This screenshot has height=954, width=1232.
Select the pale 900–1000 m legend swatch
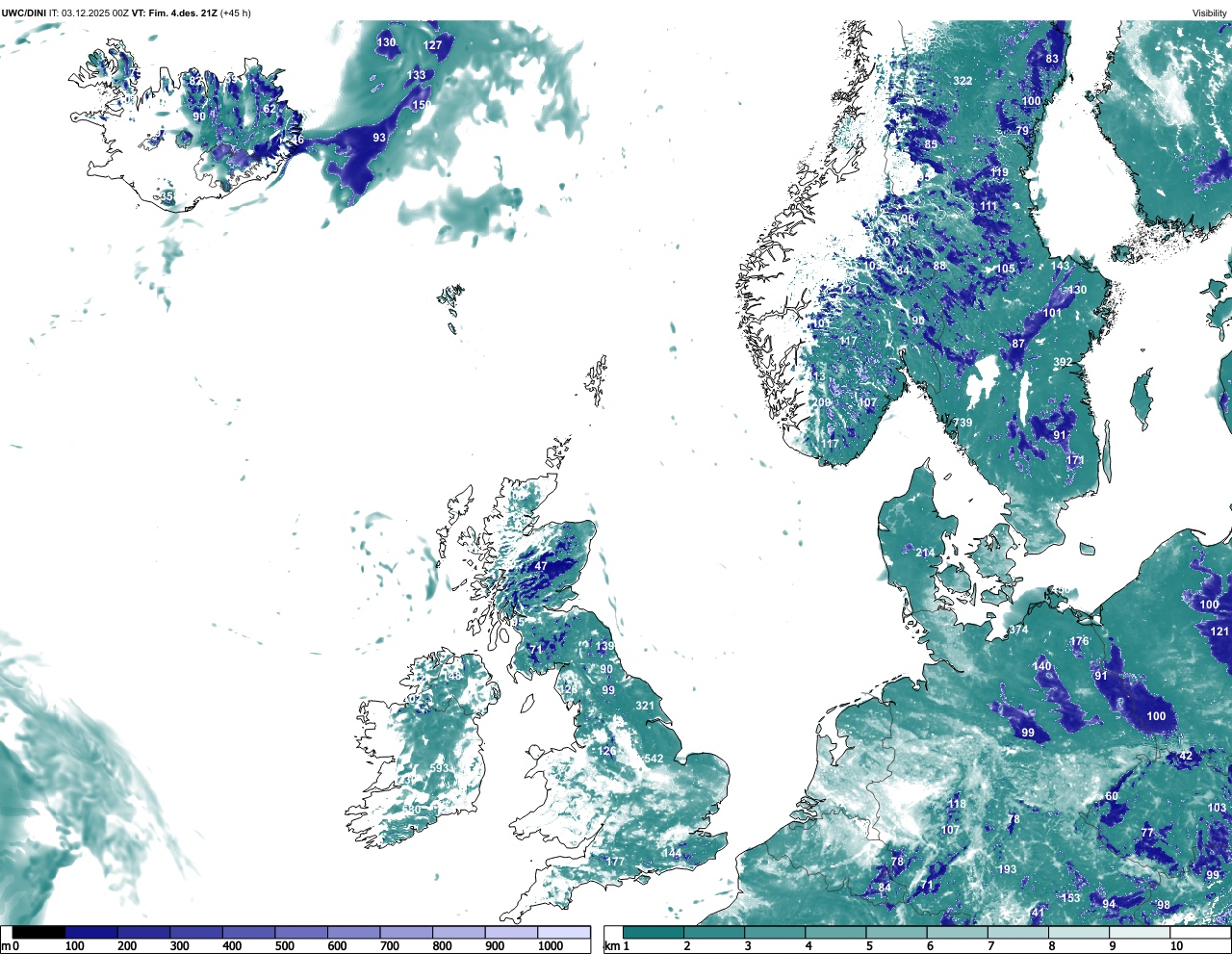coord(511,932)
